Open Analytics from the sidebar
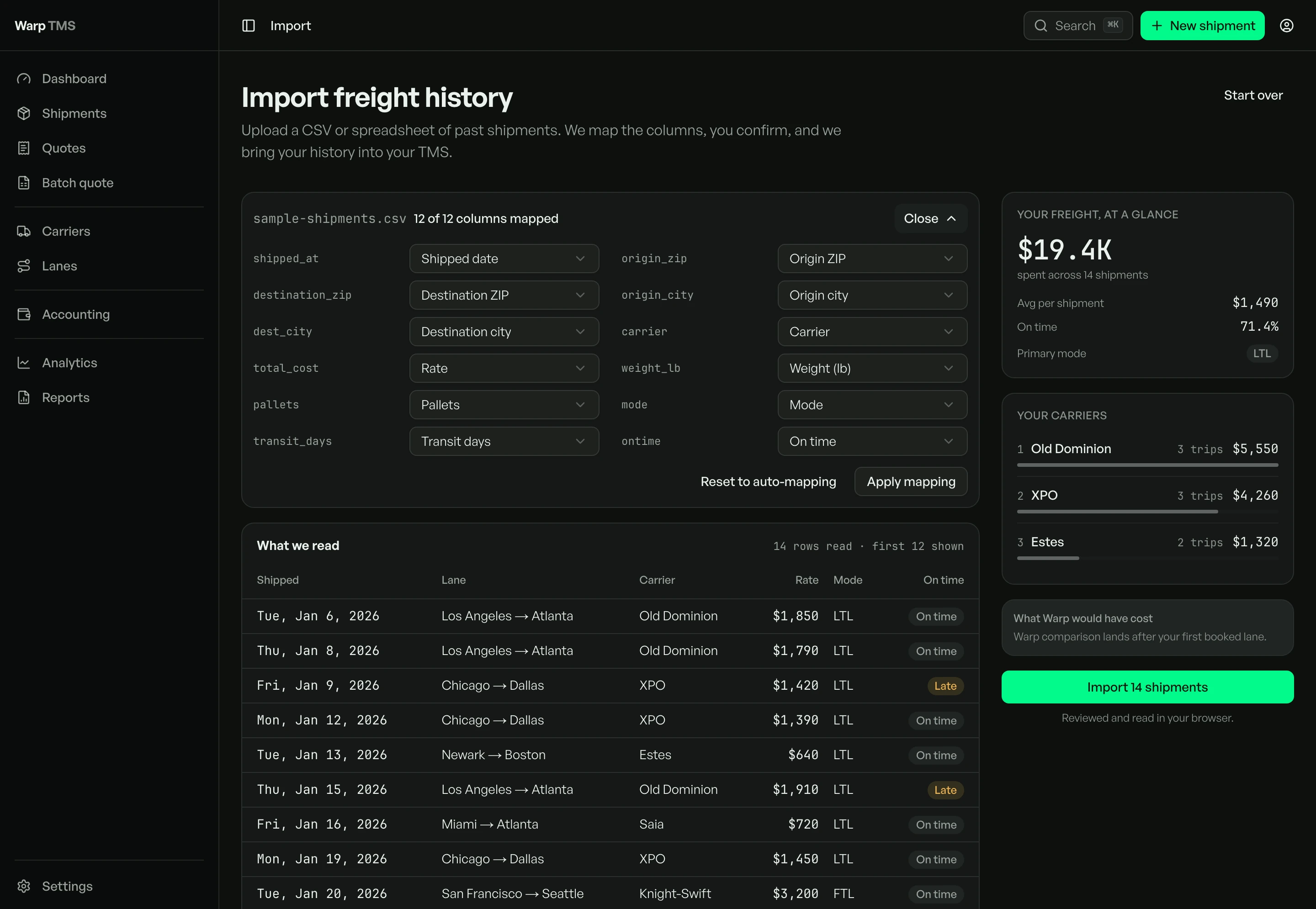Image resolution: width=1316 pixels, height=909 pixels. click(109, 363)
